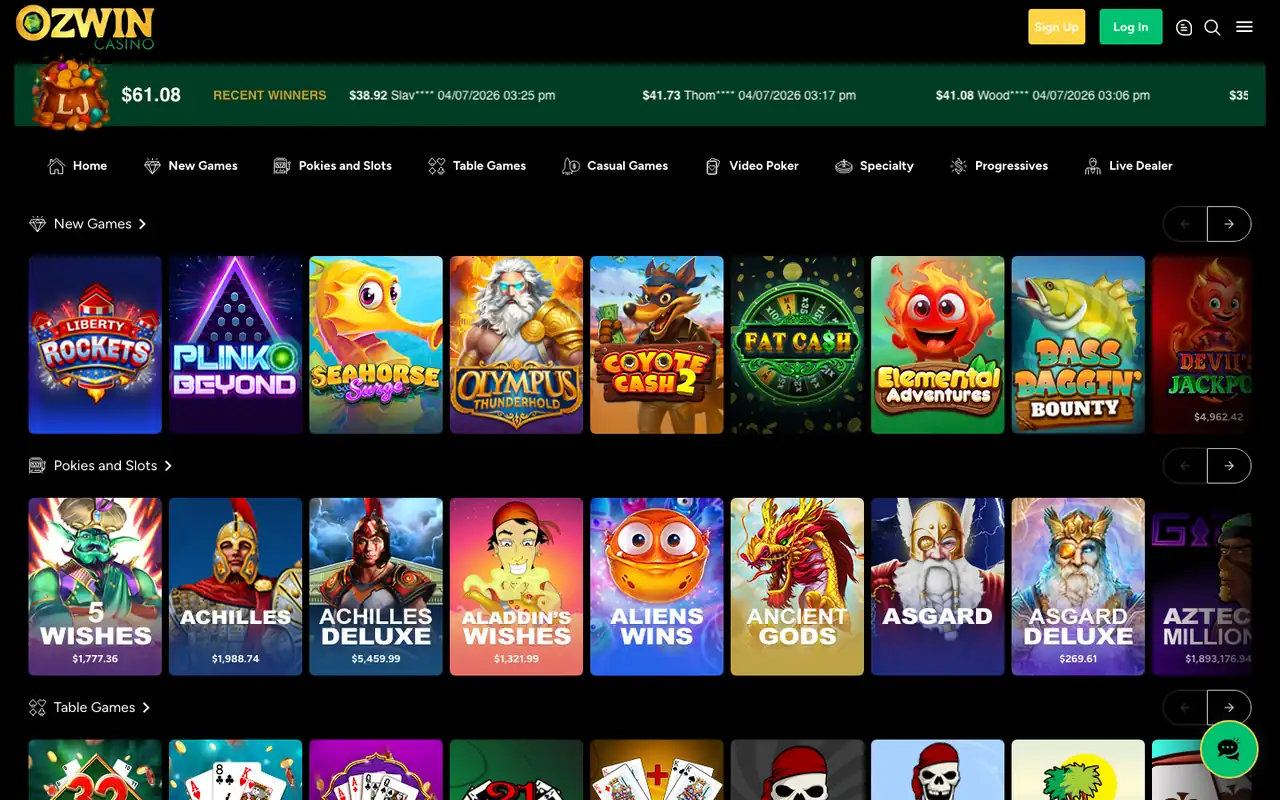The height and width of the screenshot is (800, 1280).
Task: Launch the Fat Cash game
Action: pyautogui.click(x=798, y=345)
